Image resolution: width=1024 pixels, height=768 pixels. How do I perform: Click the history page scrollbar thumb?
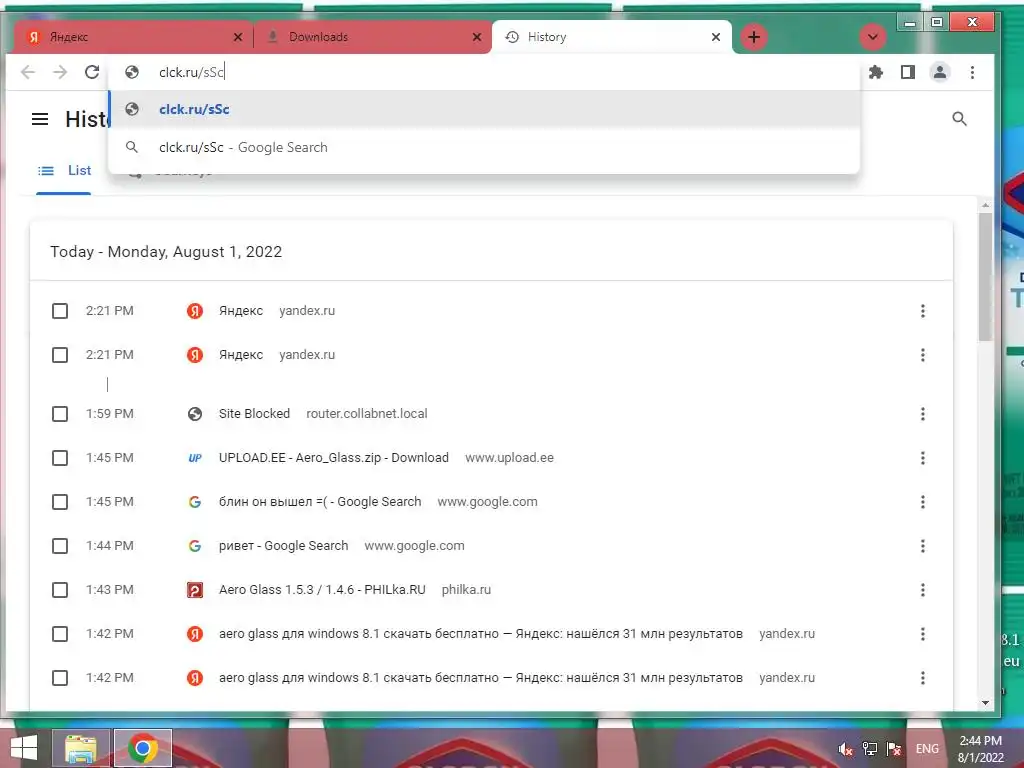pos(985,276)
